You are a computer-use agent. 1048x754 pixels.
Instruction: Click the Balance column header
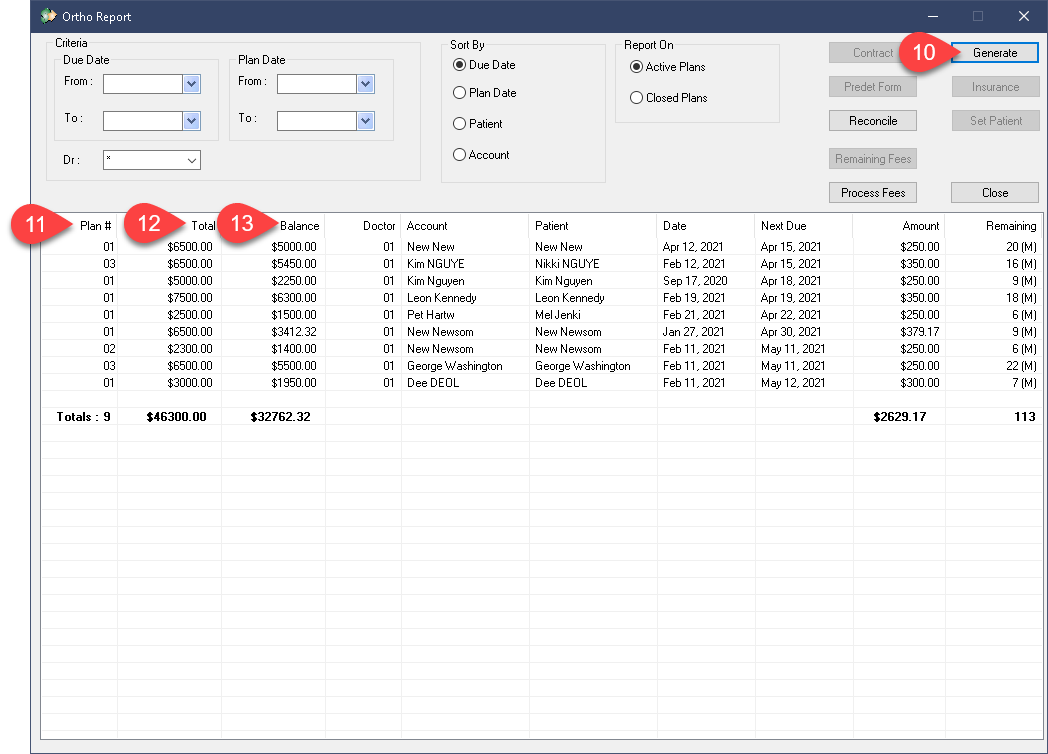(299, 226)
